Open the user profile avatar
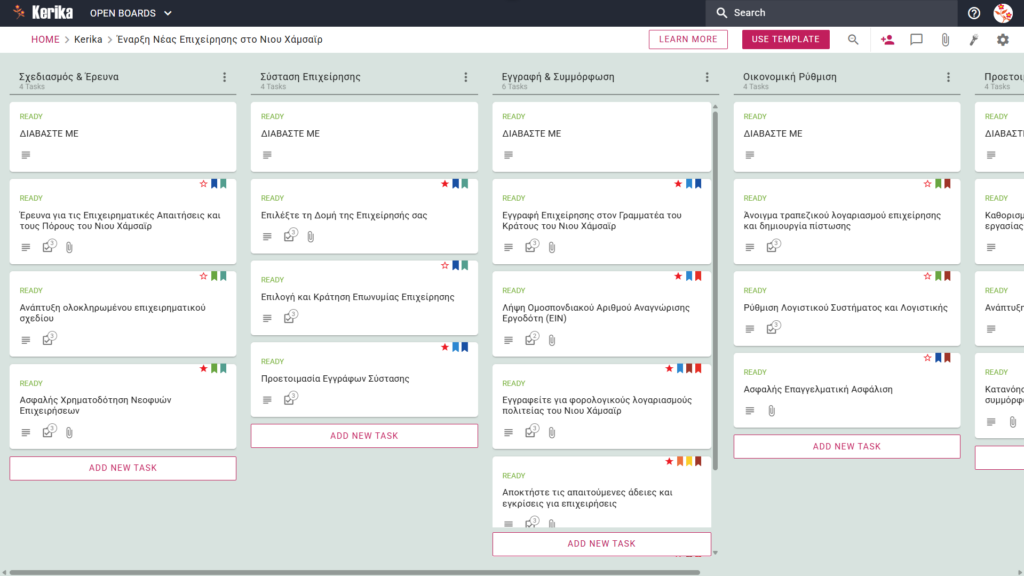 point(1003,13)
